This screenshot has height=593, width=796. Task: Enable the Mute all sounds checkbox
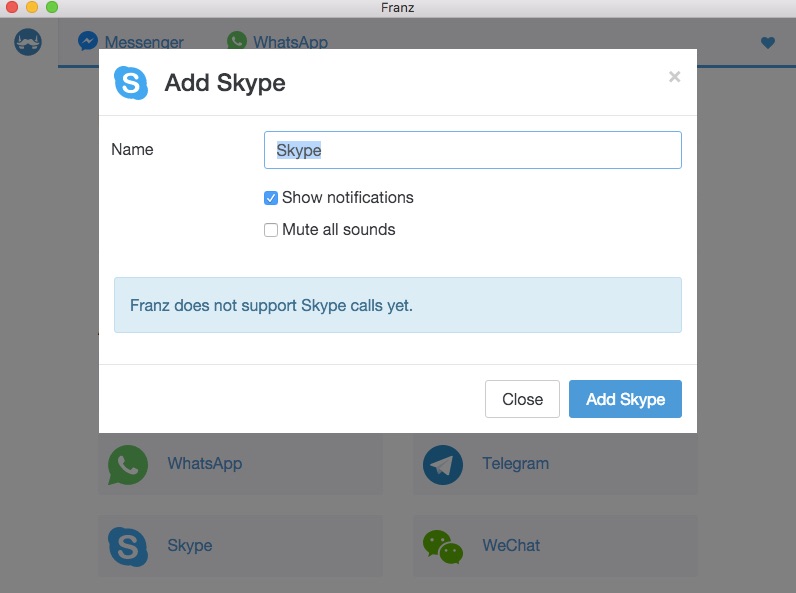pyautogui.click(x=271, y=230)
